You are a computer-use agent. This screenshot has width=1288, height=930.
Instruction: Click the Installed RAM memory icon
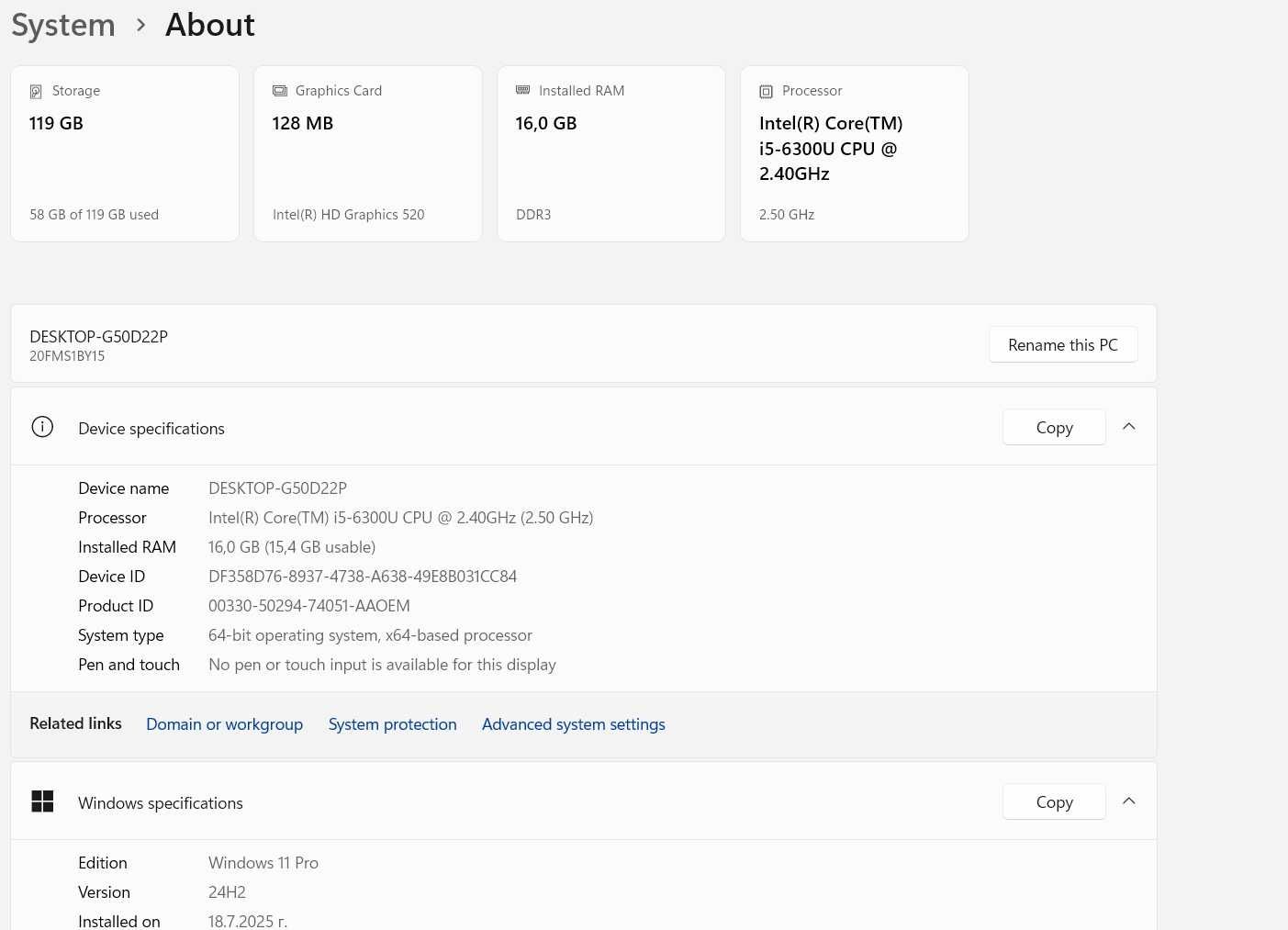click(523, 90)
